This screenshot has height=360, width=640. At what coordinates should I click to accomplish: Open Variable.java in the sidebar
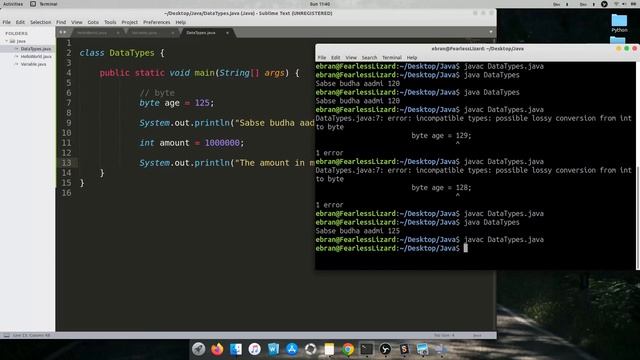pyautogui.click(x=33, y=64)
